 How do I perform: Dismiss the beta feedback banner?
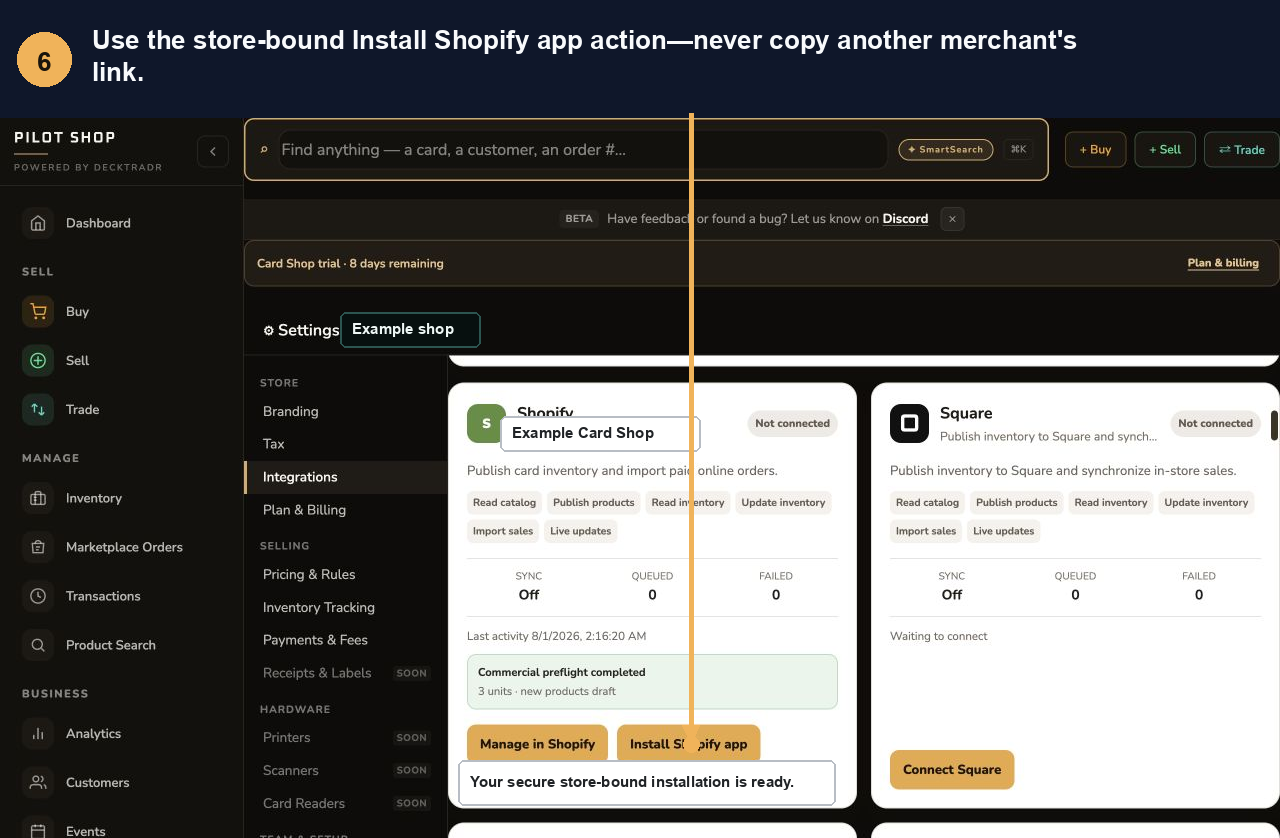pyautogui.click(x=952, y=219)
